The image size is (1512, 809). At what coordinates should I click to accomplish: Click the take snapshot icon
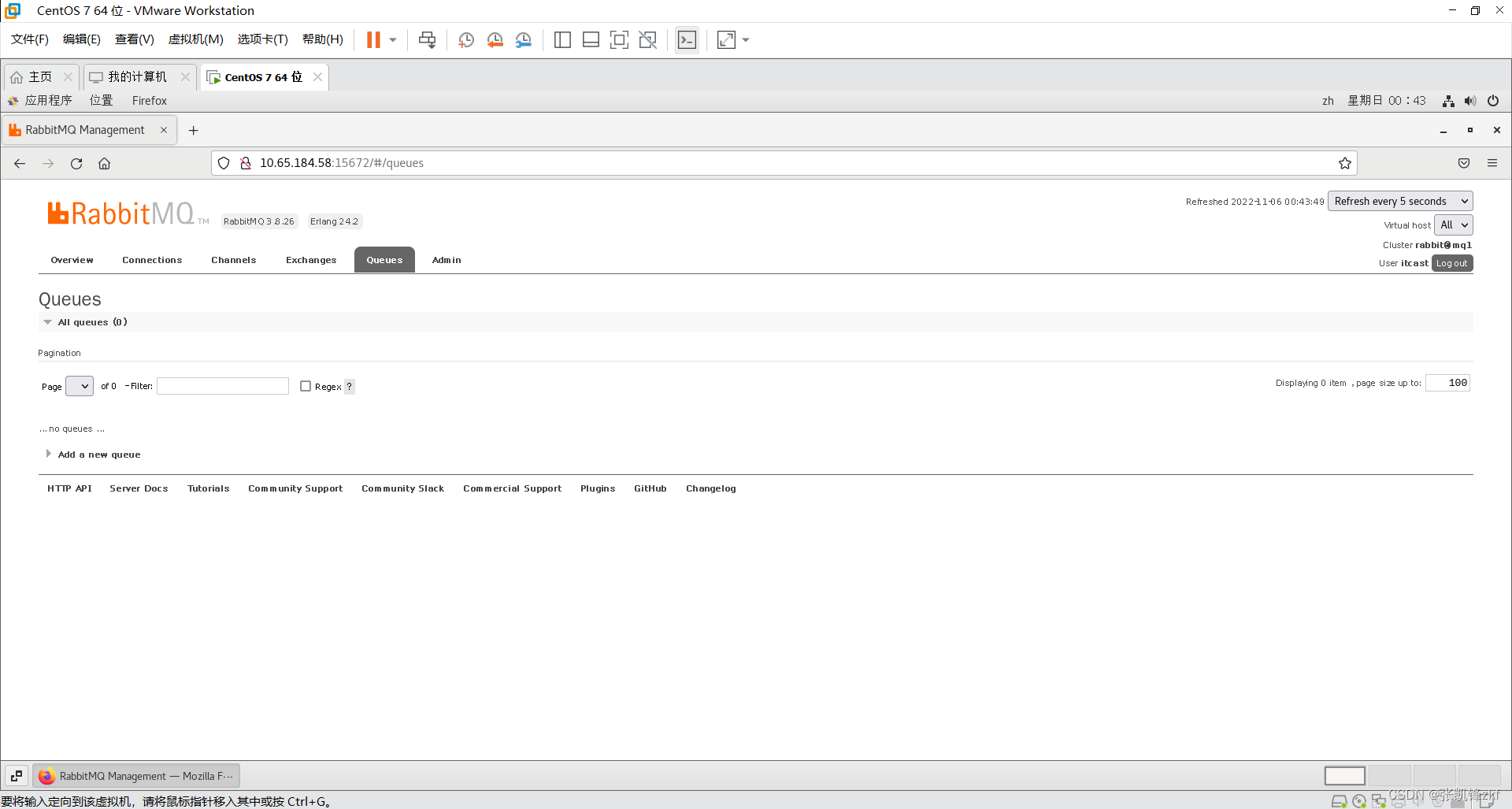[466, 39]
